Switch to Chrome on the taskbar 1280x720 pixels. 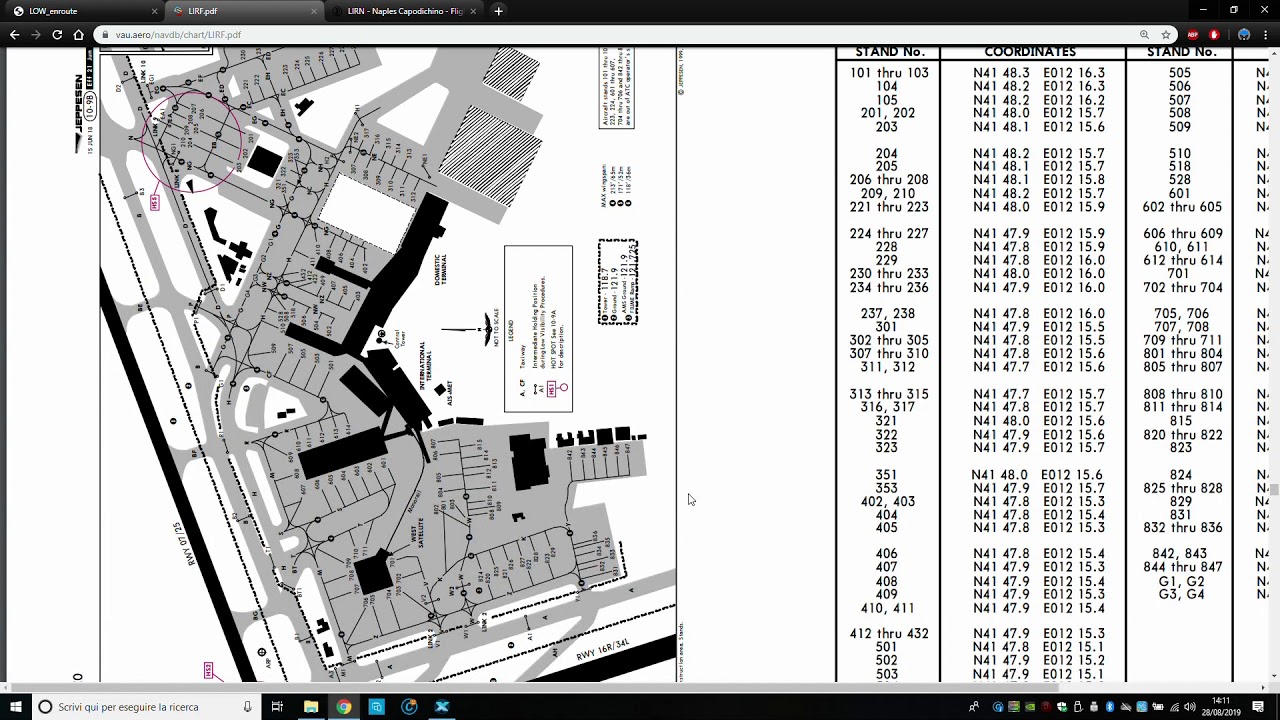tap(344, 707)
